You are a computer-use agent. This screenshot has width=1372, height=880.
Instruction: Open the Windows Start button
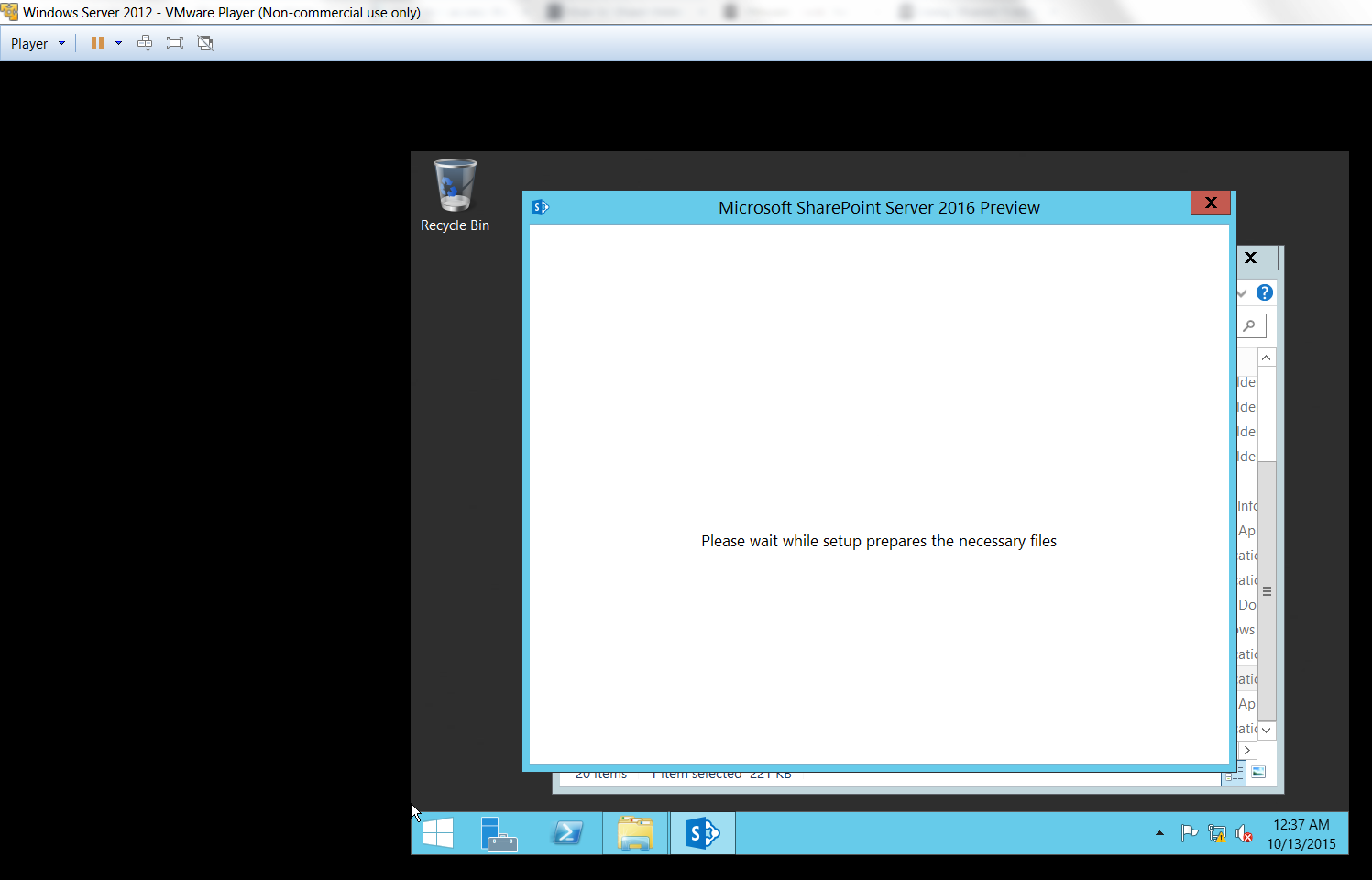click(x=438, y=833)
